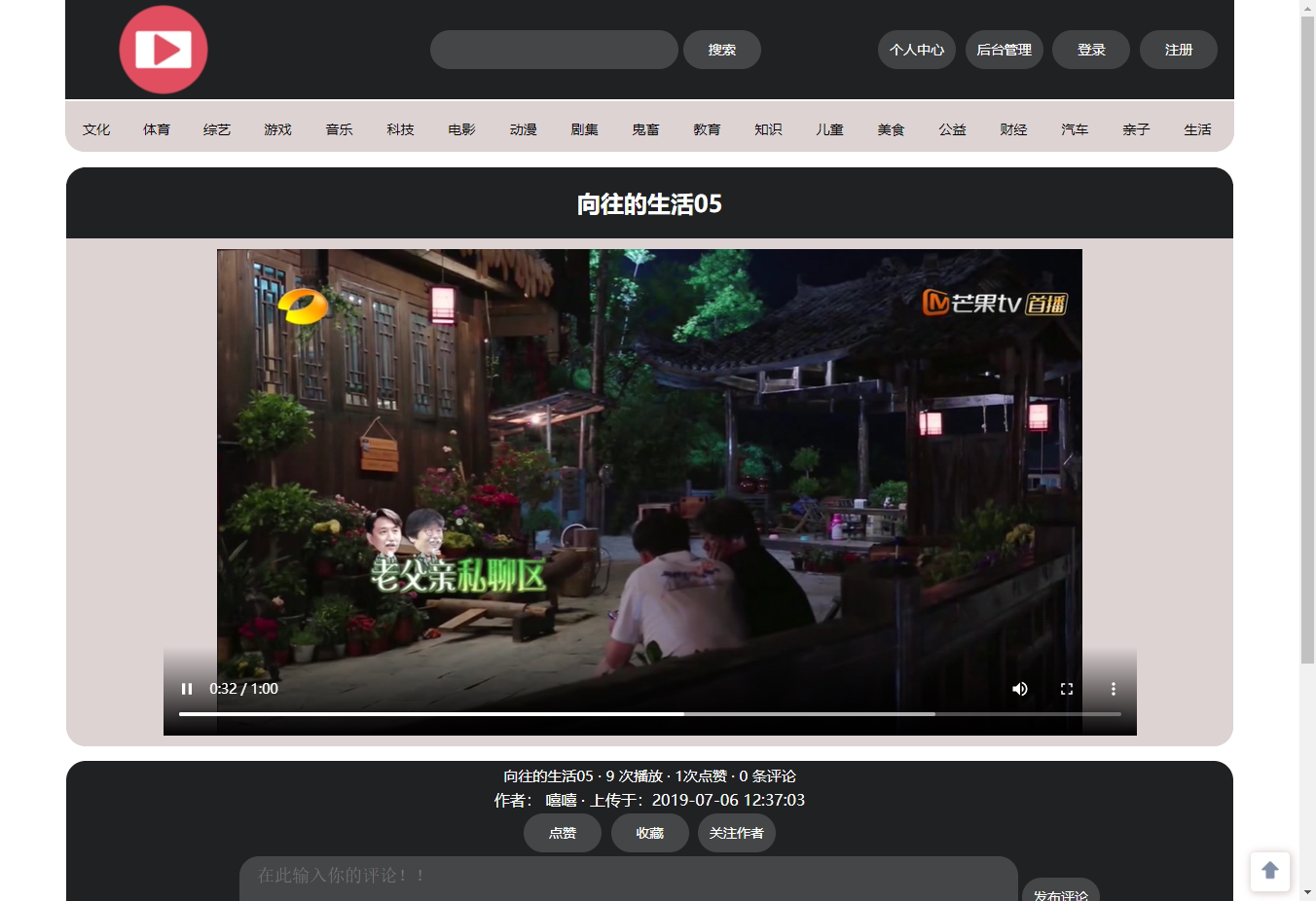
Task: Select the 文化 category
Action: pyautogui.click(x=96, y=129)
